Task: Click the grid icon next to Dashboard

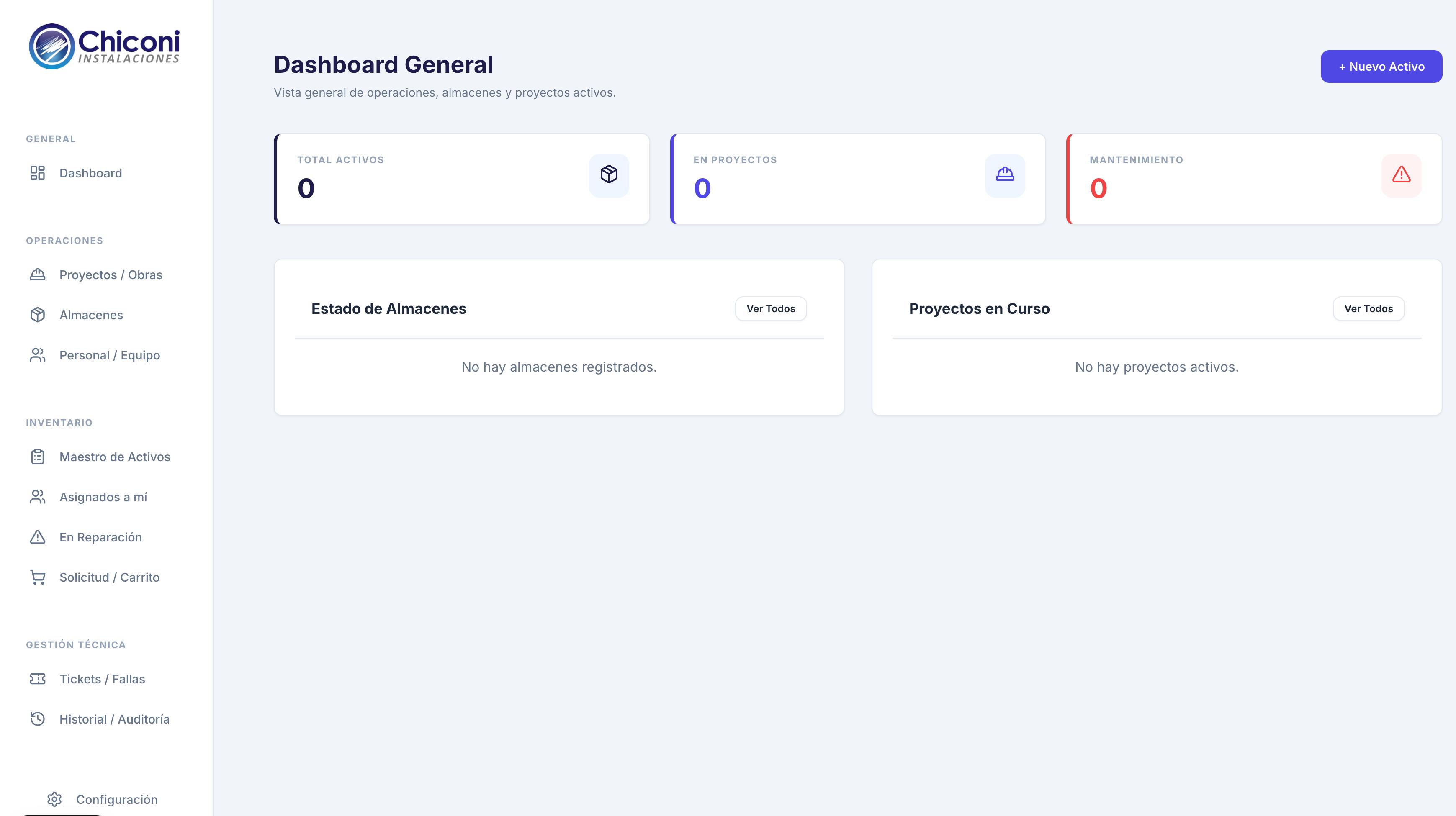Action: coord(37,174)
